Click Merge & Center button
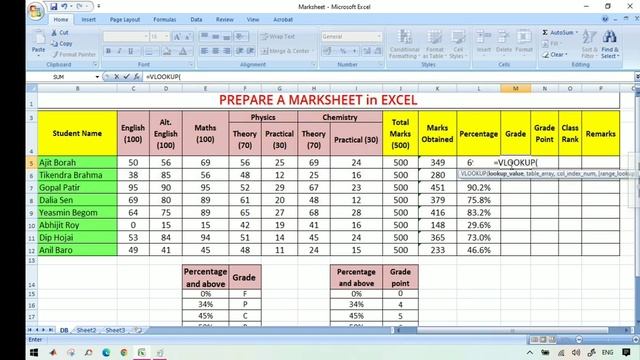This screenshot has height=360, width=640. tap(287, 51)
